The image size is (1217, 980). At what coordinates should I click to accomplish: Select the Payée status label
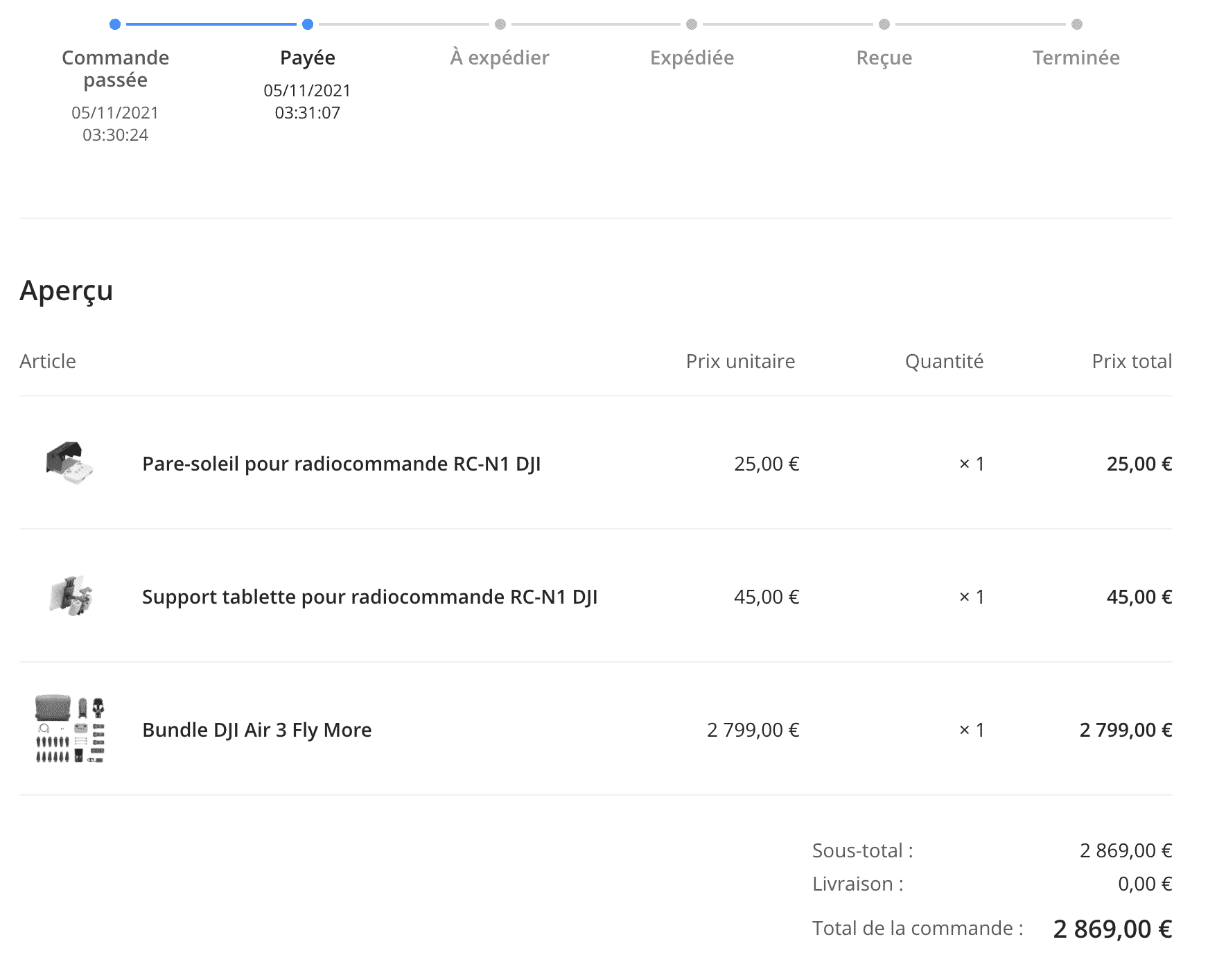(308, 58)
